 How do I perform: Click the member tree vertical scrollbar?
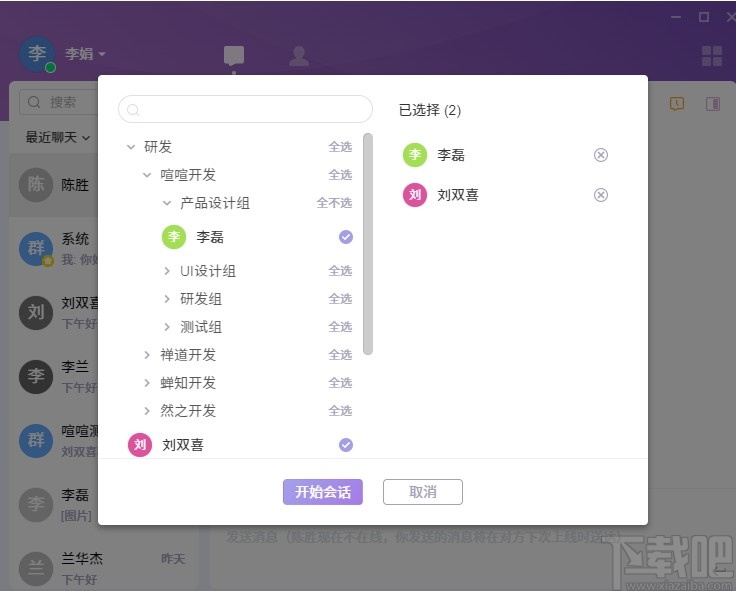click(x=368, y=244)
